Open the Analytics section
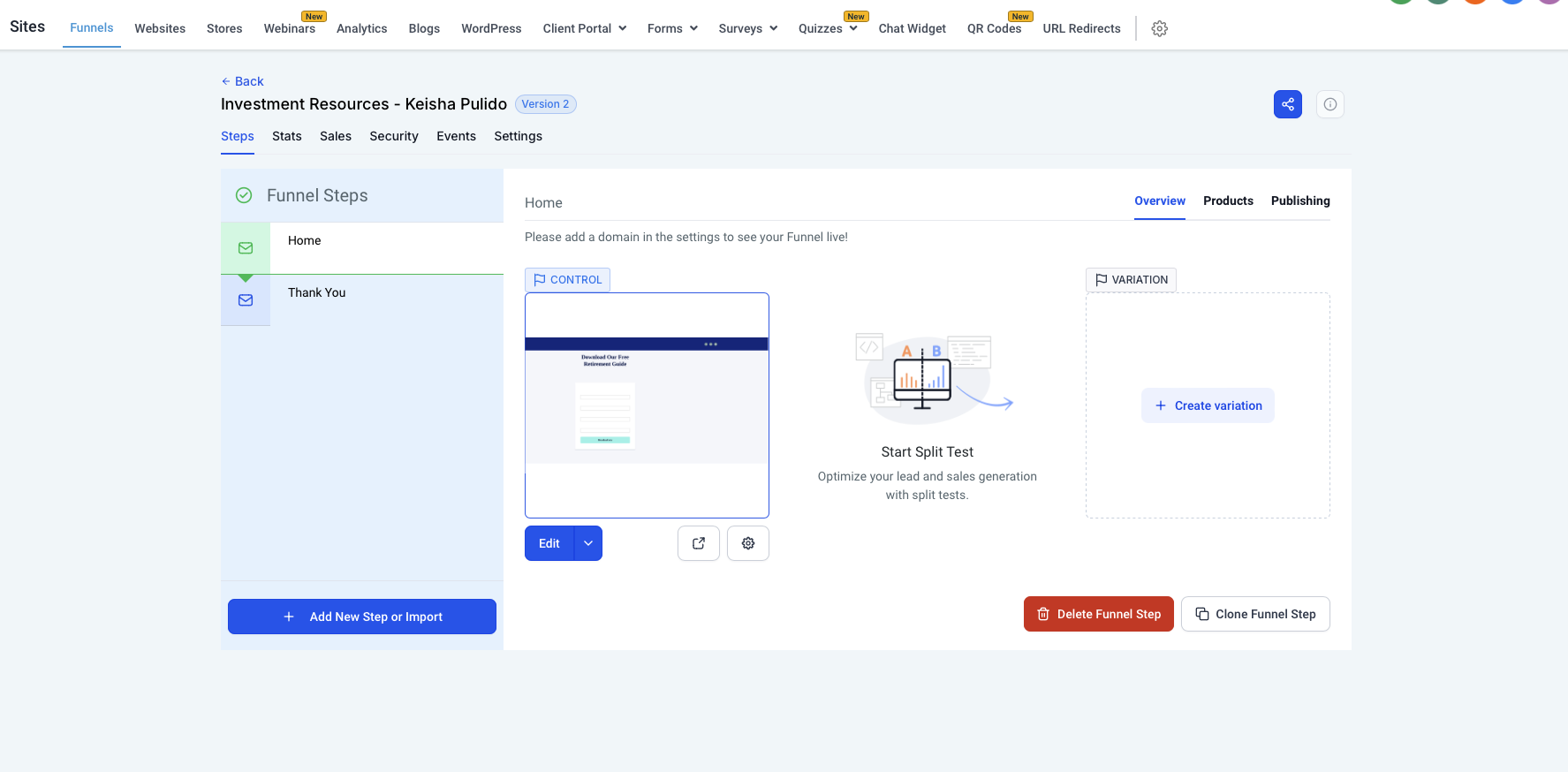 tap(362, 28)
